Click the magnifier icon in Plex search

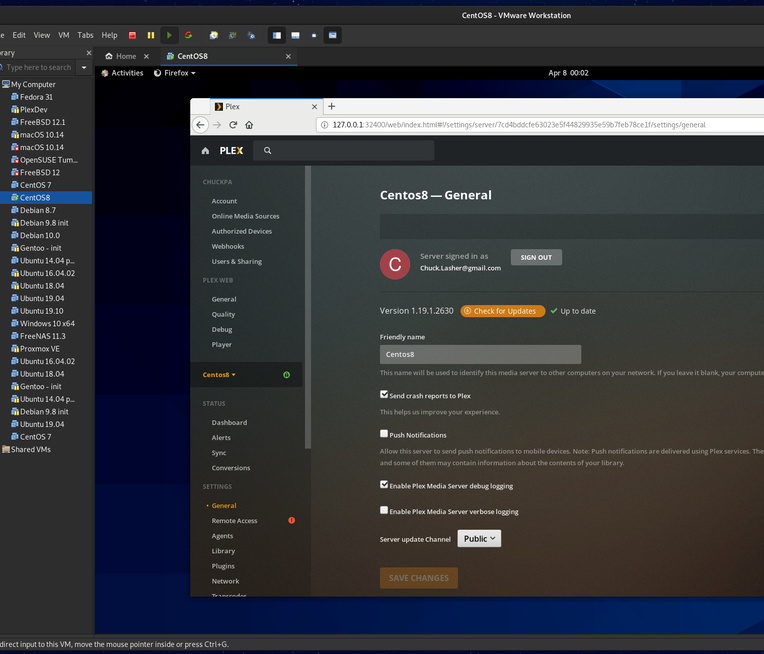pyautogui.click(x=267, y=151)
